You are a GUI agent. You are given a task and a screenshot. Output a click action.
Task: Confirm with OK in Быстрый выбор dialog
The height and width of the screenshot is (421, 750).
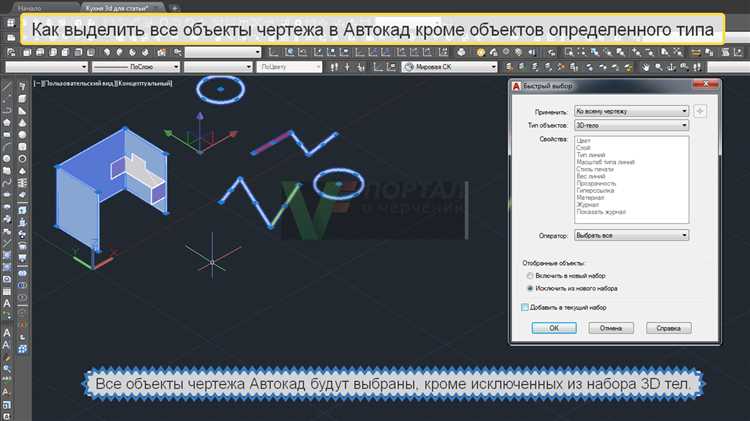point(554,328)
